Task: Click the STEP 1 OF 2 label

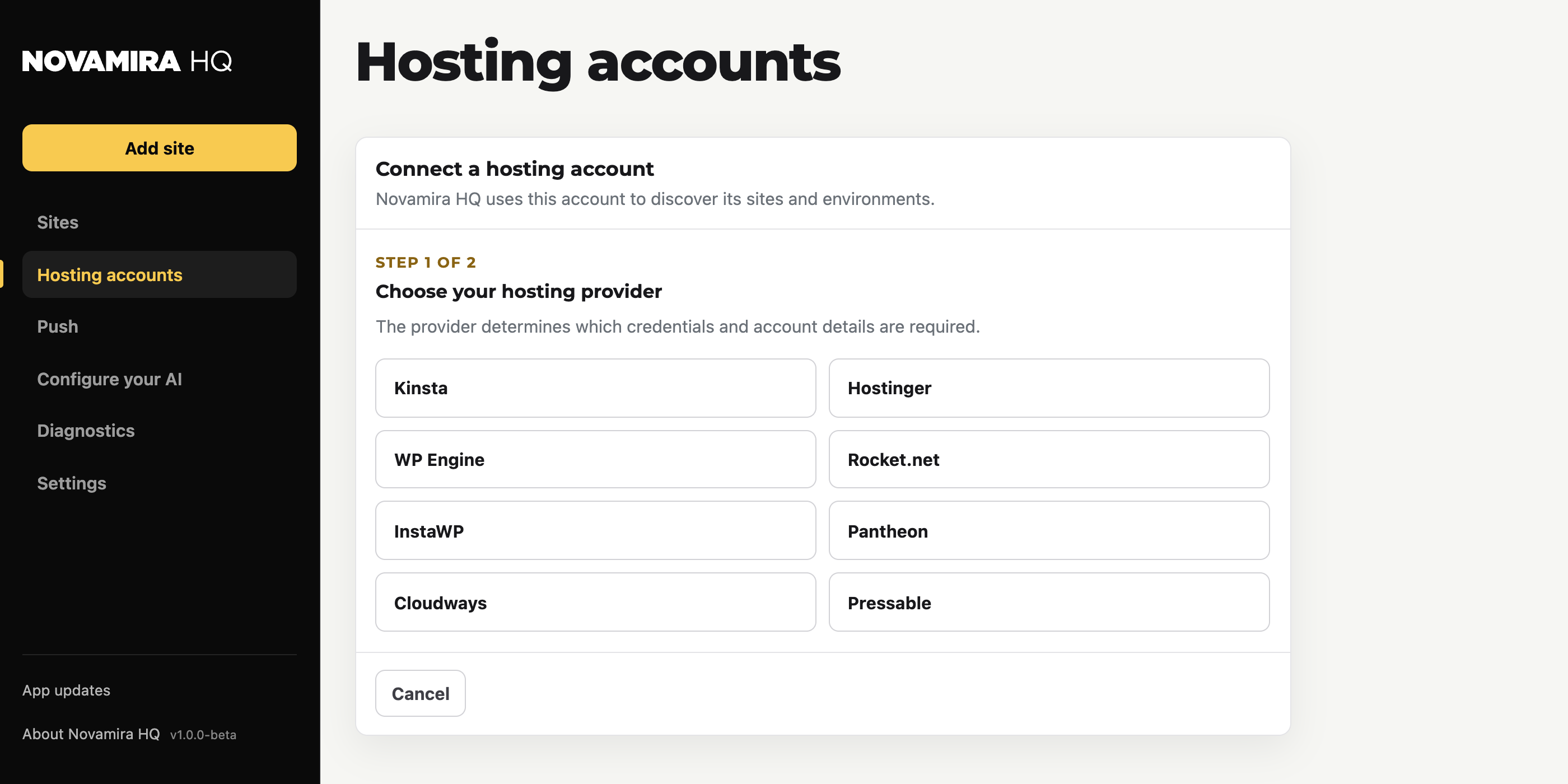Action: click(x=426, y=262)
